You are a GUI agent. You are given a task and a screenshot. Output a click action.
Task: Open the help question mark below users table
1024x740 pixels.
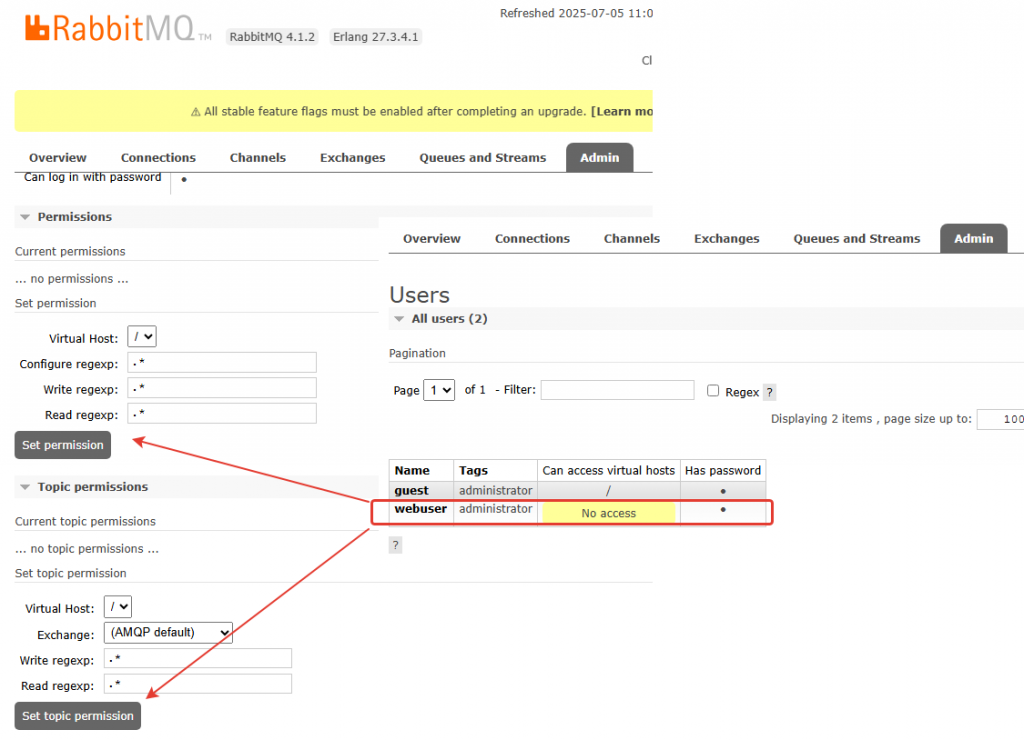pos(395,545)
